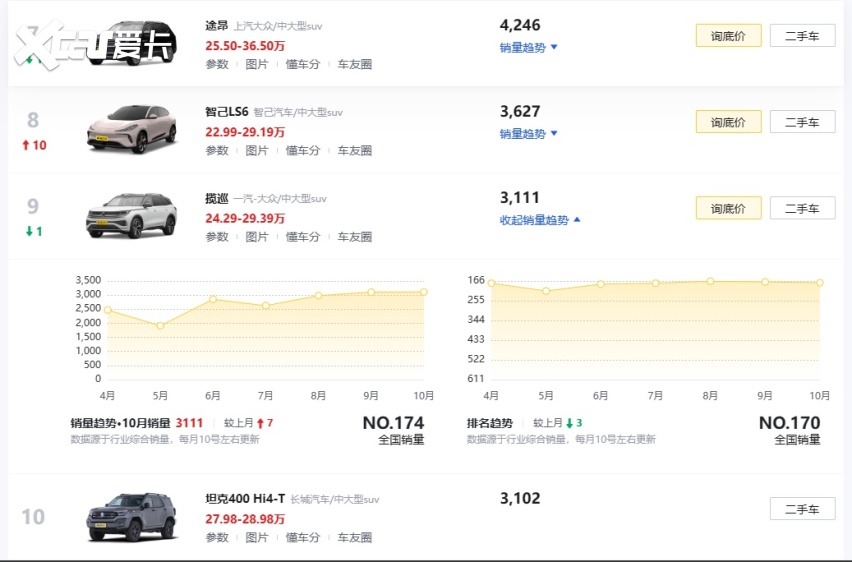Open 图片 link under 揽巡
Viewport: 852px width, 562px height.
pos(257,237)
